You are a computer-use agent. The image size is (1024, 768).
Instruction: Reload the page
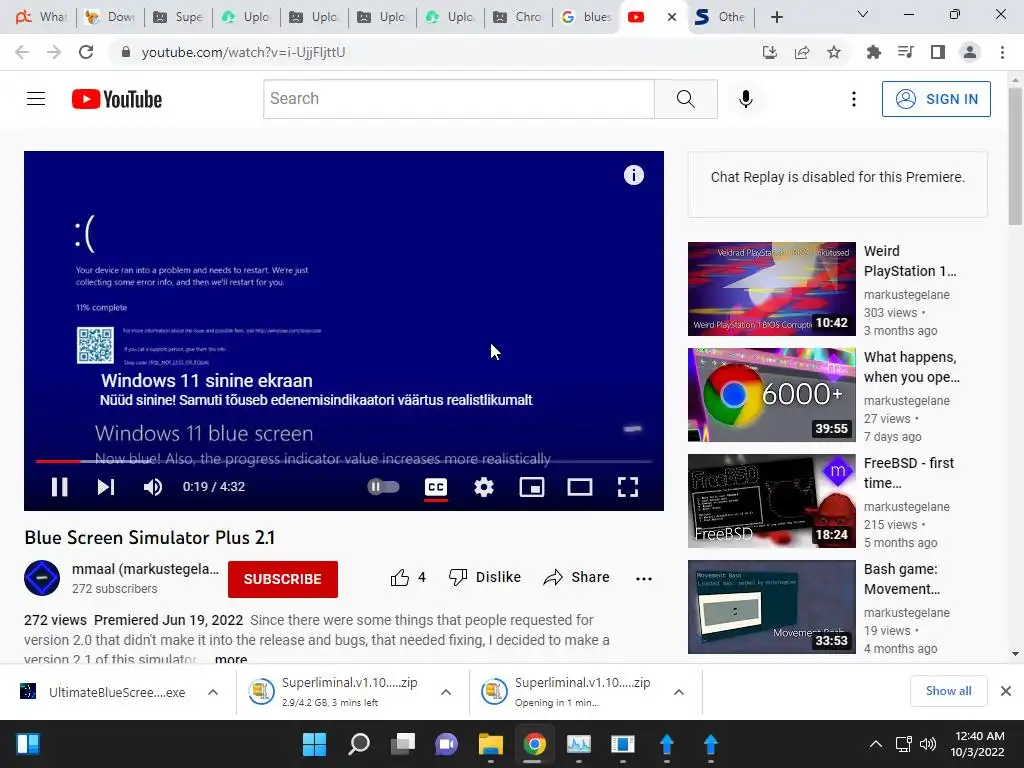coord(86,52)
